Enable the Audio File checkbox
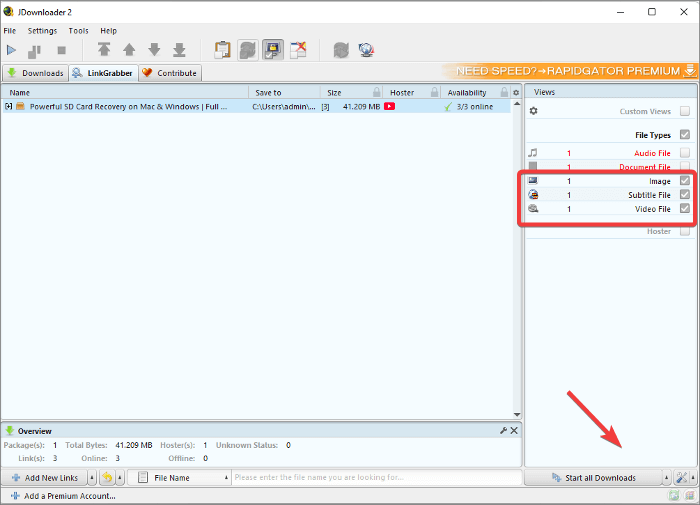The height and width of the screenshot is (505, 700). [685, 153]
